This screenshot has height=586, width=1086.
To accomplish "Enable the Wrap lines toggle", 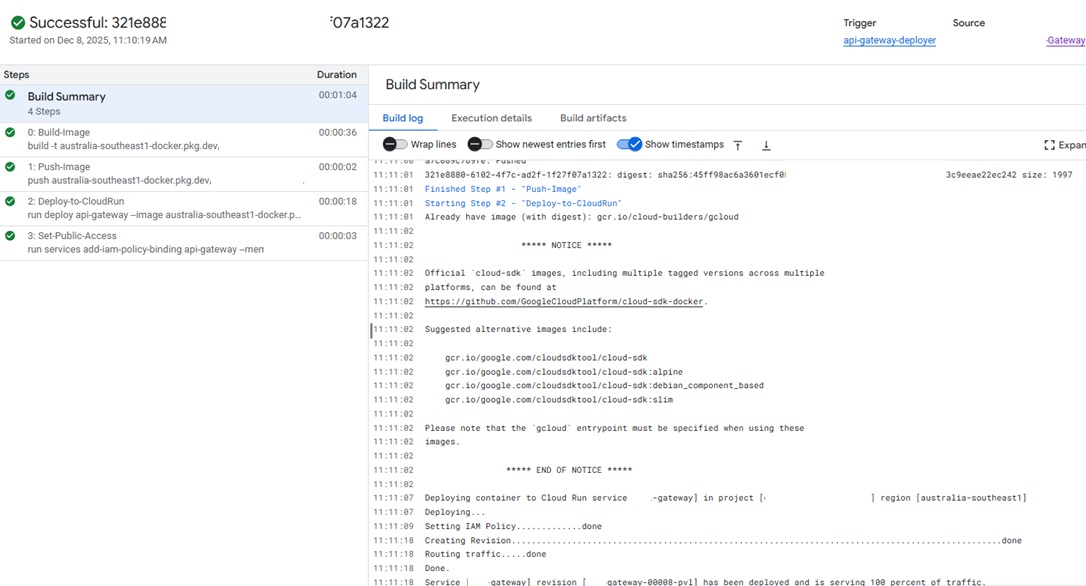I will [x=389, y=144].
